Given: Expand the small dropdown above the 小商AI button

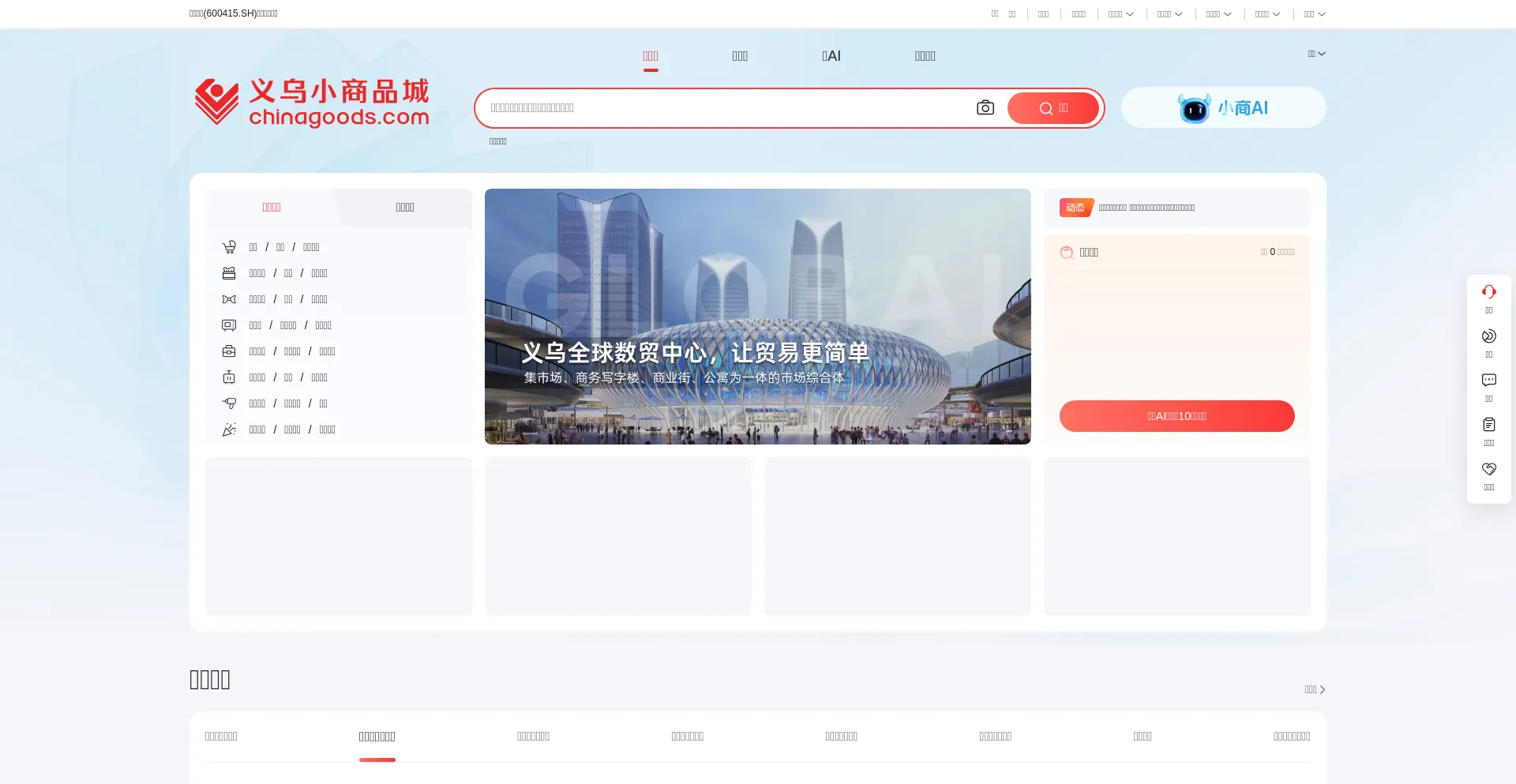Looking at the screenshot, I should tap(1316, 54).
